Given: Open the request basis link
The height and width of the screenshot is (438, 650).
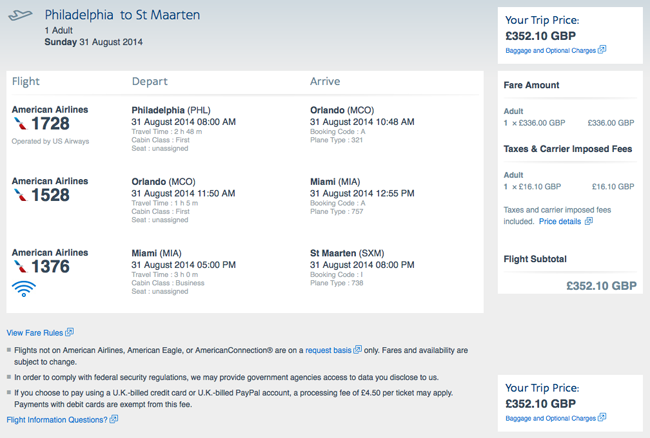Looking at the screenshot, I should (328, 350).
